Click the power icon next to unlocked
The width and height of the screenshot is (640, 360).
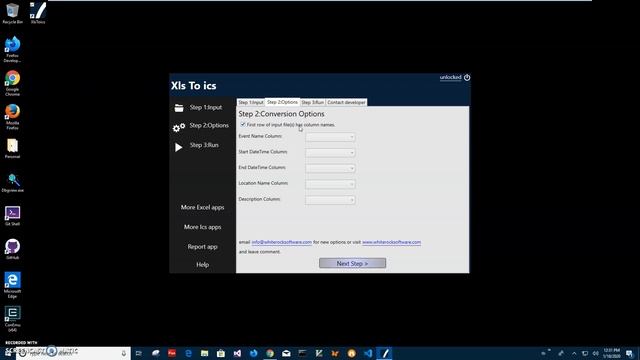467,77
